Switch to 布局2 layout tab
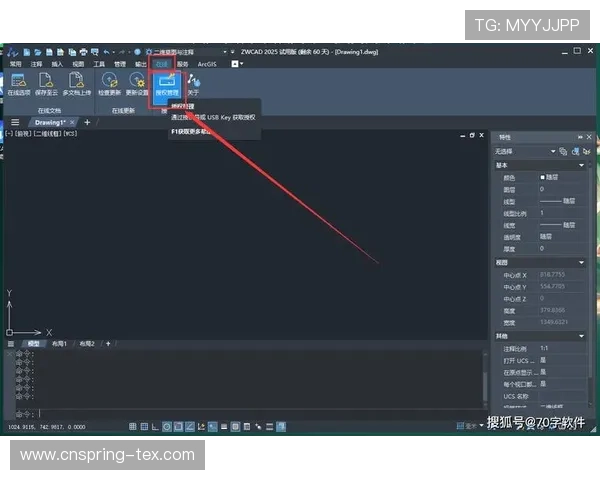The width and height of the screenshot is (600, 480). [87, 344]
